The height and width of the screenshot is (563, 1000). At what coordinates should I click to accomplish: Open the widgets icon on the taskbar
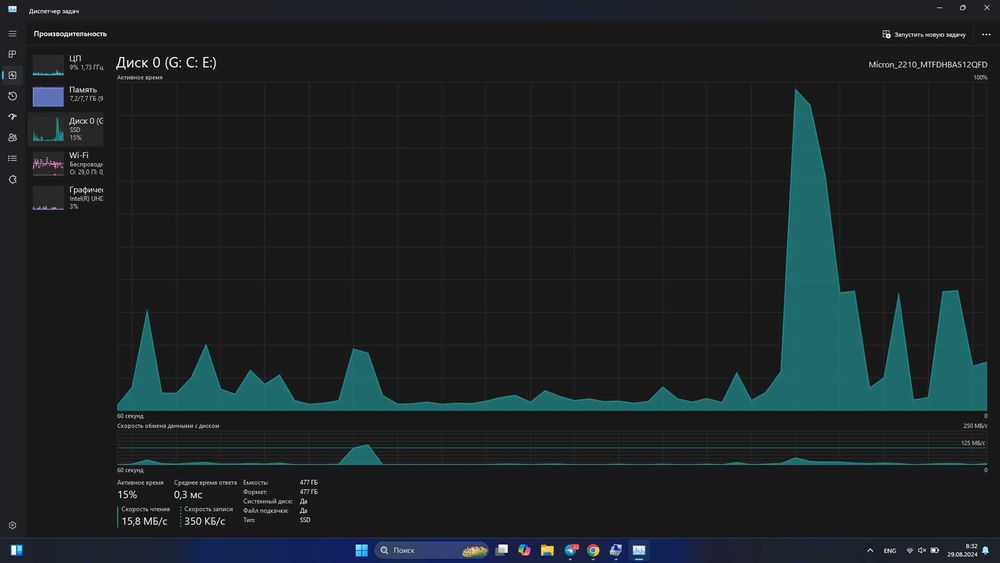pyautogui.click(x=17, y=550)
